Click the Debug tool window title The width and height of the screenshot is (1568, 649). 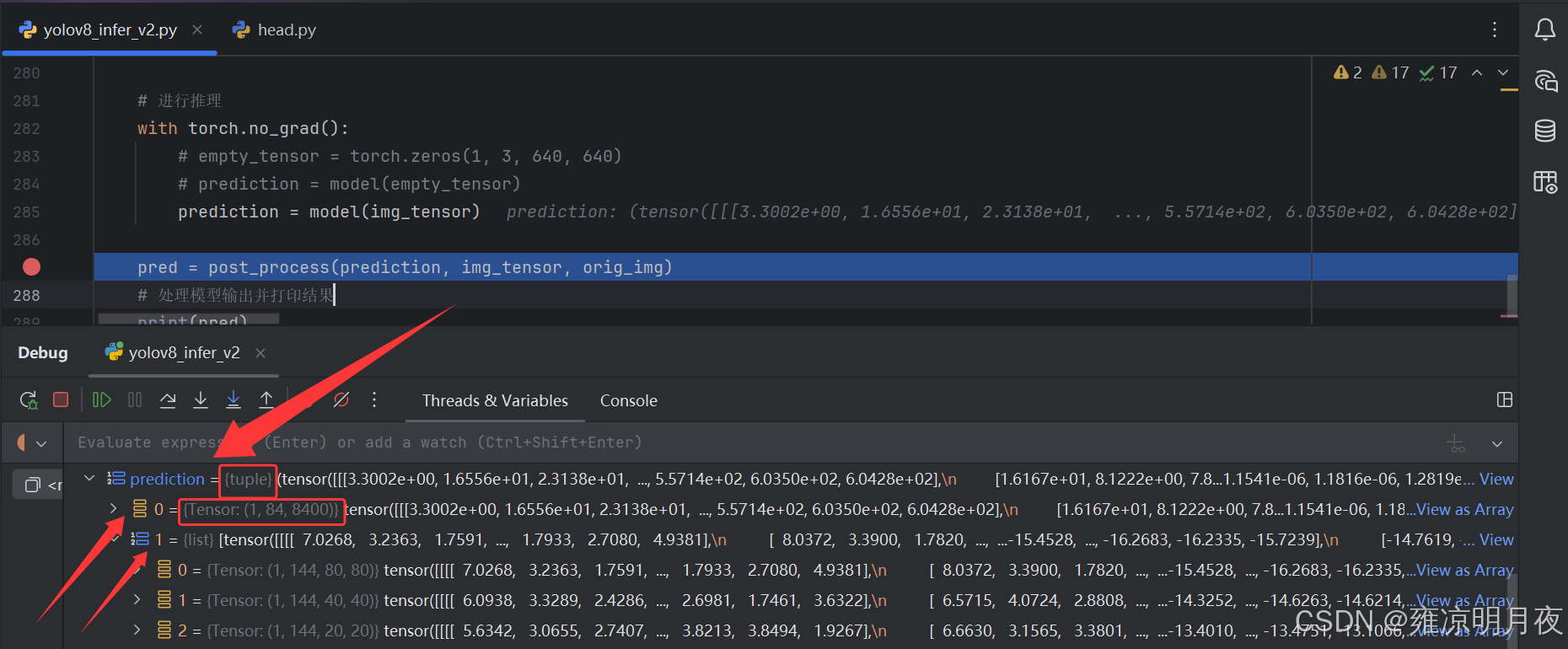pos(42,352)
